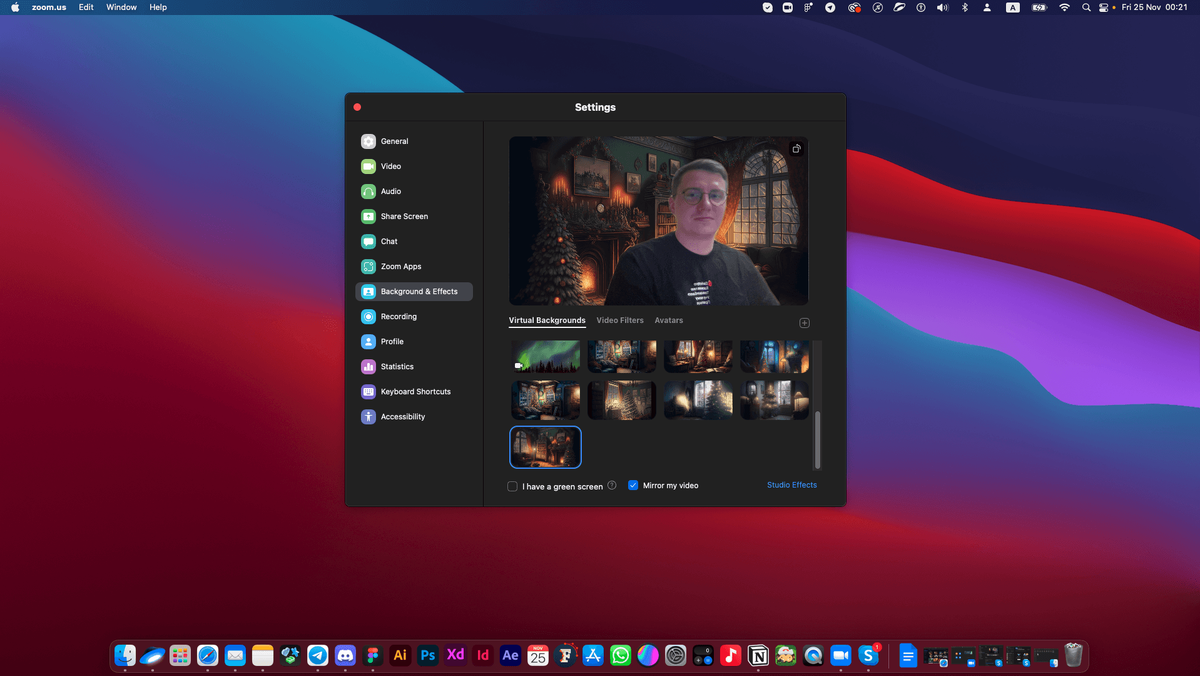
Task: Open the Edit menu in menu bar
Action: coord(86,7)
